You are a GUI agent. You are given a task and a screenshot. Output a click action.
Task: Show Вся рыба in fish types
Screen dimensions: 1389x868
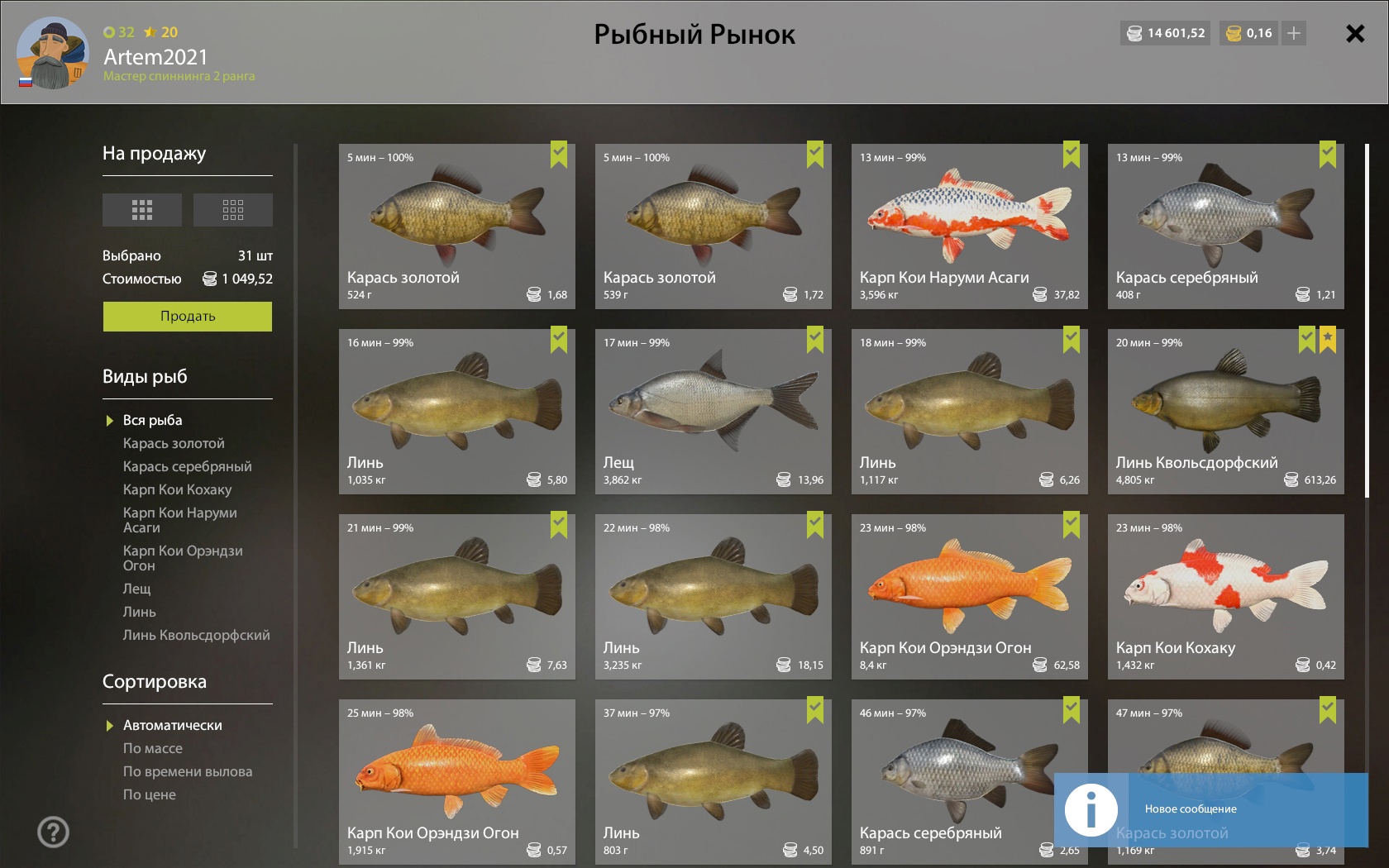pos(153,420)
